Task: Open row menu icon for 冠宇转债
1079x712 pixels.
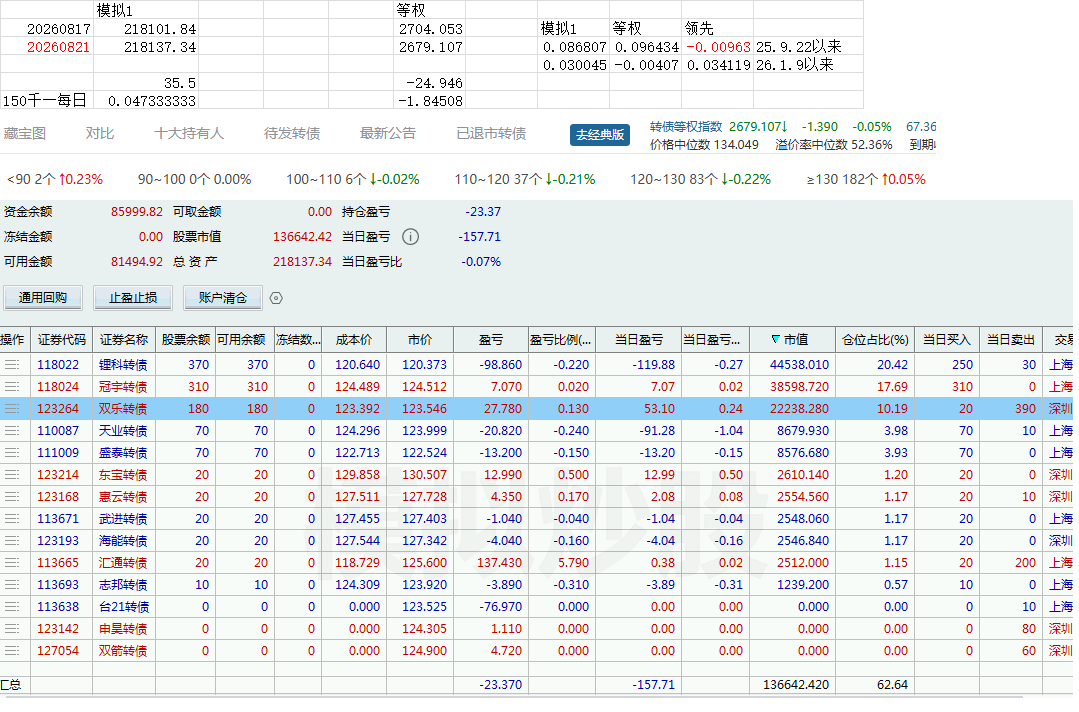Action: click(12, 387)
